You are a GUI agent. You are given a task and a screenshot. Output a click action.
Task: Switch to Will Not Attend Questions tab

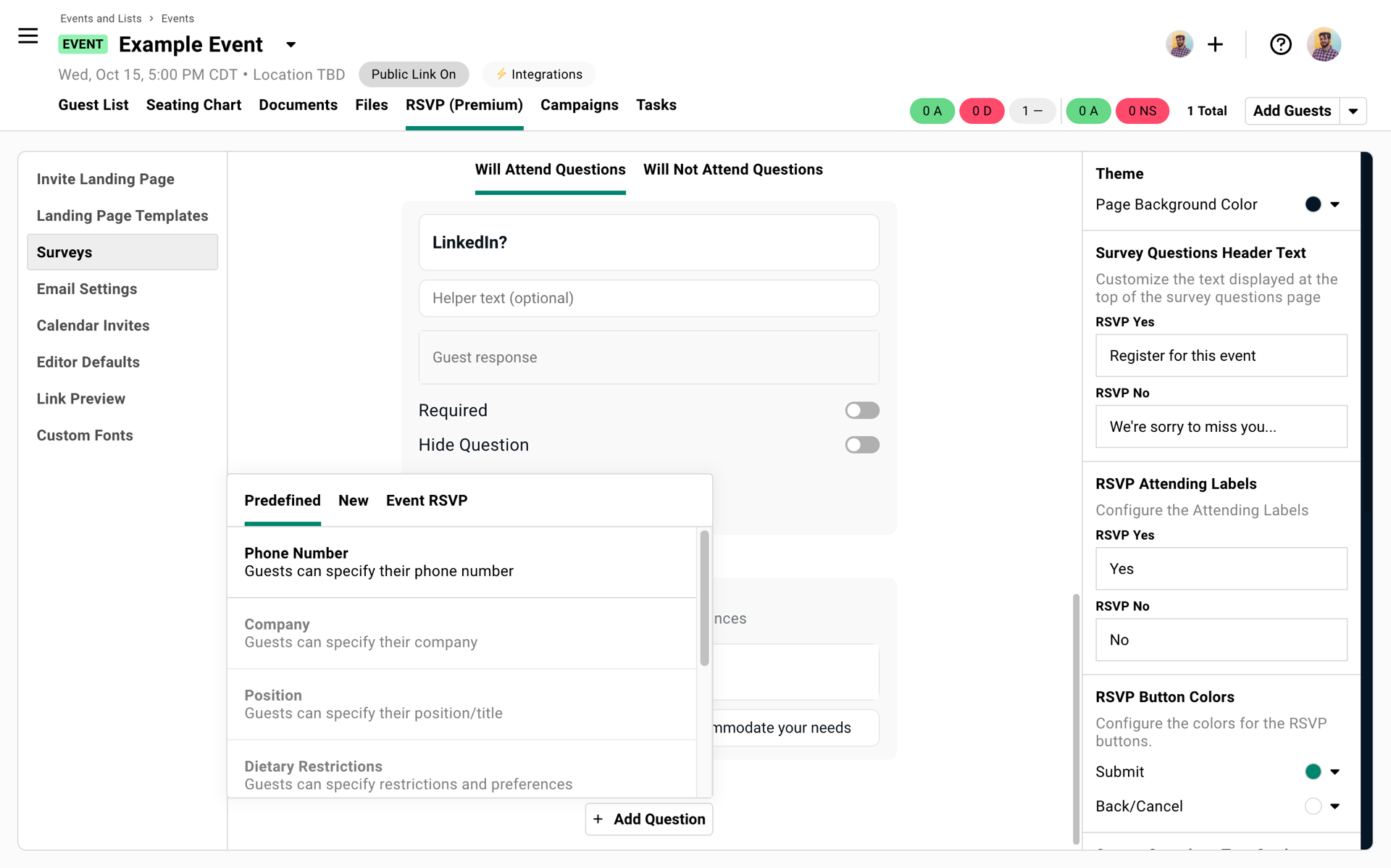pos(732,170)
